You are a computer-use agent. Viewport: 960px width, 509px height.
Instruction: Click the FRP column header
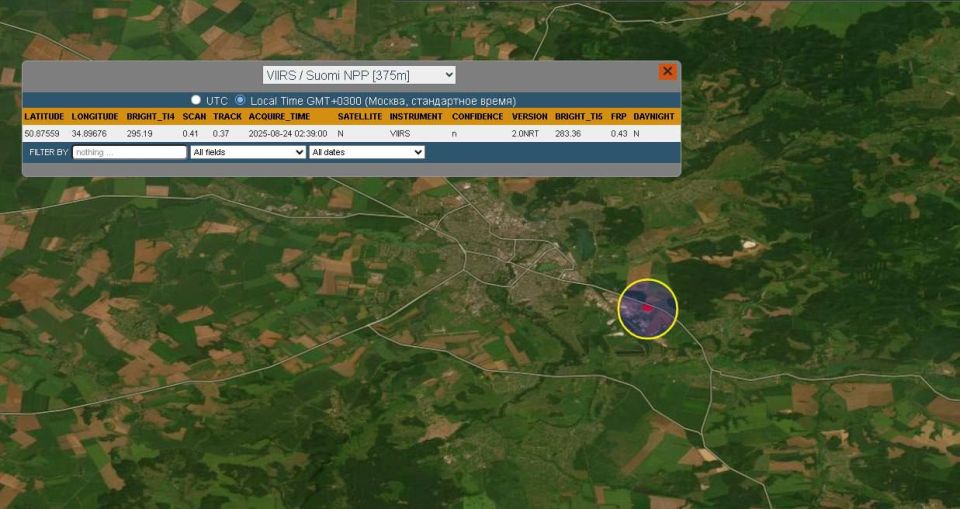618,117
